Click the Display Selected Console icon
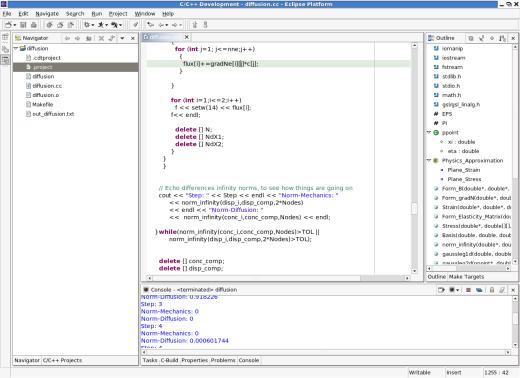The width and height of the screenshot is (520, 378). [452, 290]
